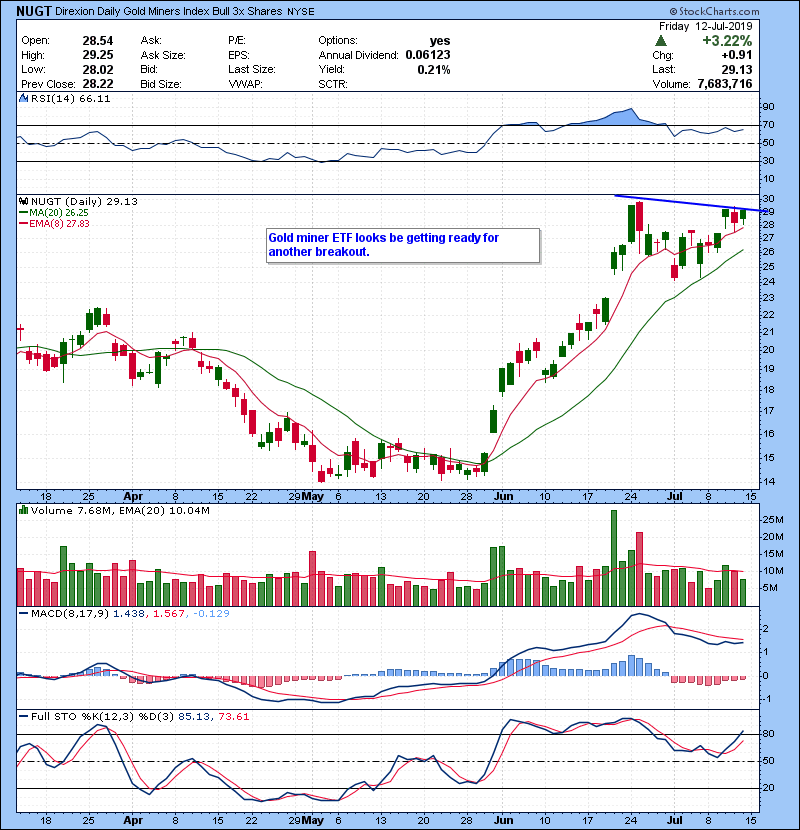The height and width of the screenshot is (830, 800).
Task: Click the volume bars icon beside Volume 7.68M
Action: point(23,510)
